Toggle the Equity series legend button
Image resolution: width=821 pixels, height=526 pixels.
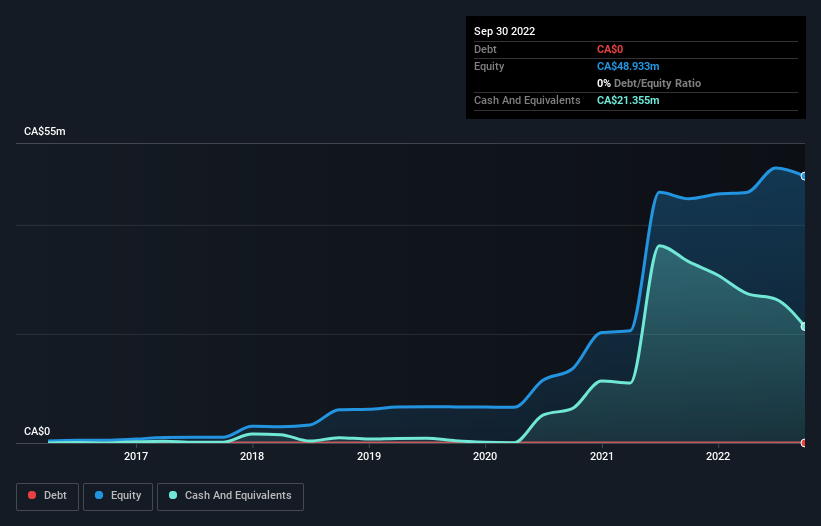tap(118, 496)
